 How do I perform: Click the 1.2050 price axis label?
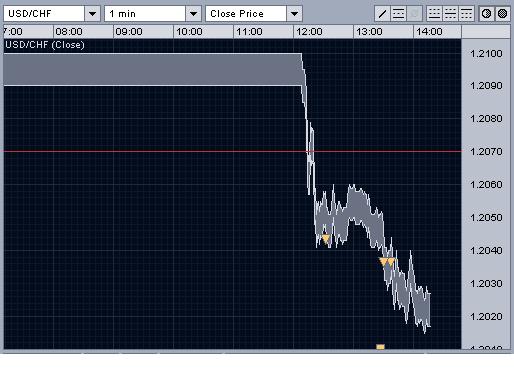click(486, 218)
